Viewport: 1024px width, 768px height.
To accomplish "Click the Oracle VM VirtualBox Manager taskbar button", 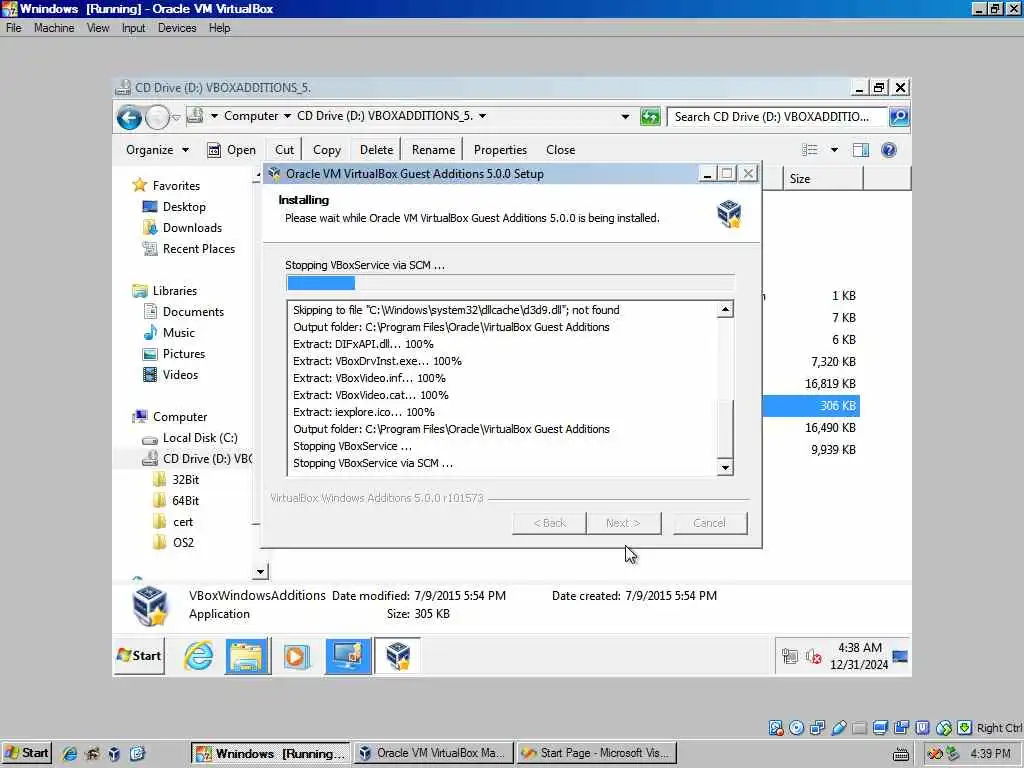I will (434, 753).
